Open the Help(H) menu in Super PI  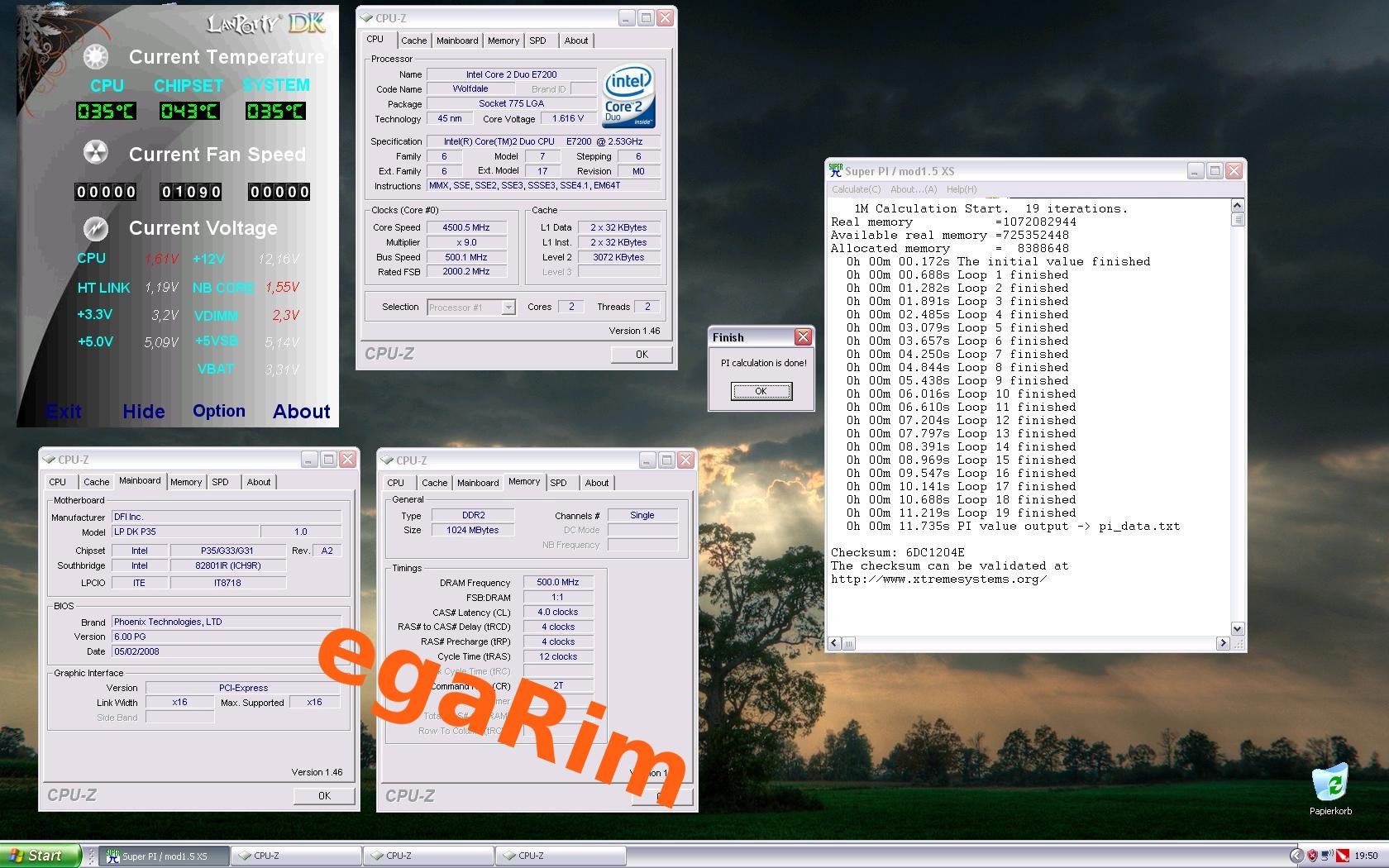(x=962, y=189)
